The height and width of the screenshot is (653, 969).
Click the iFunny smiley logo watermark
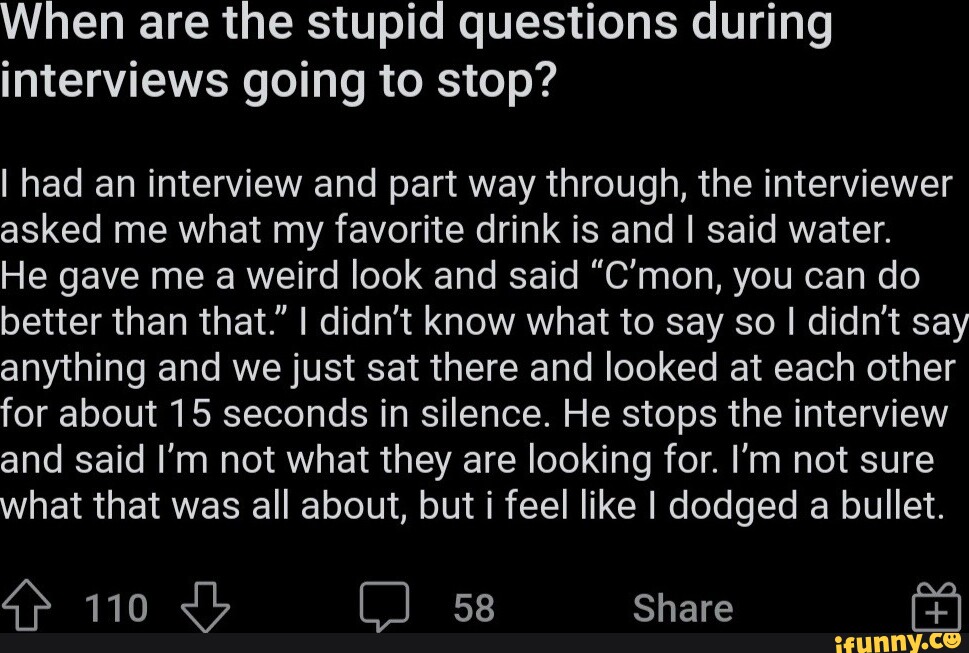950,643
